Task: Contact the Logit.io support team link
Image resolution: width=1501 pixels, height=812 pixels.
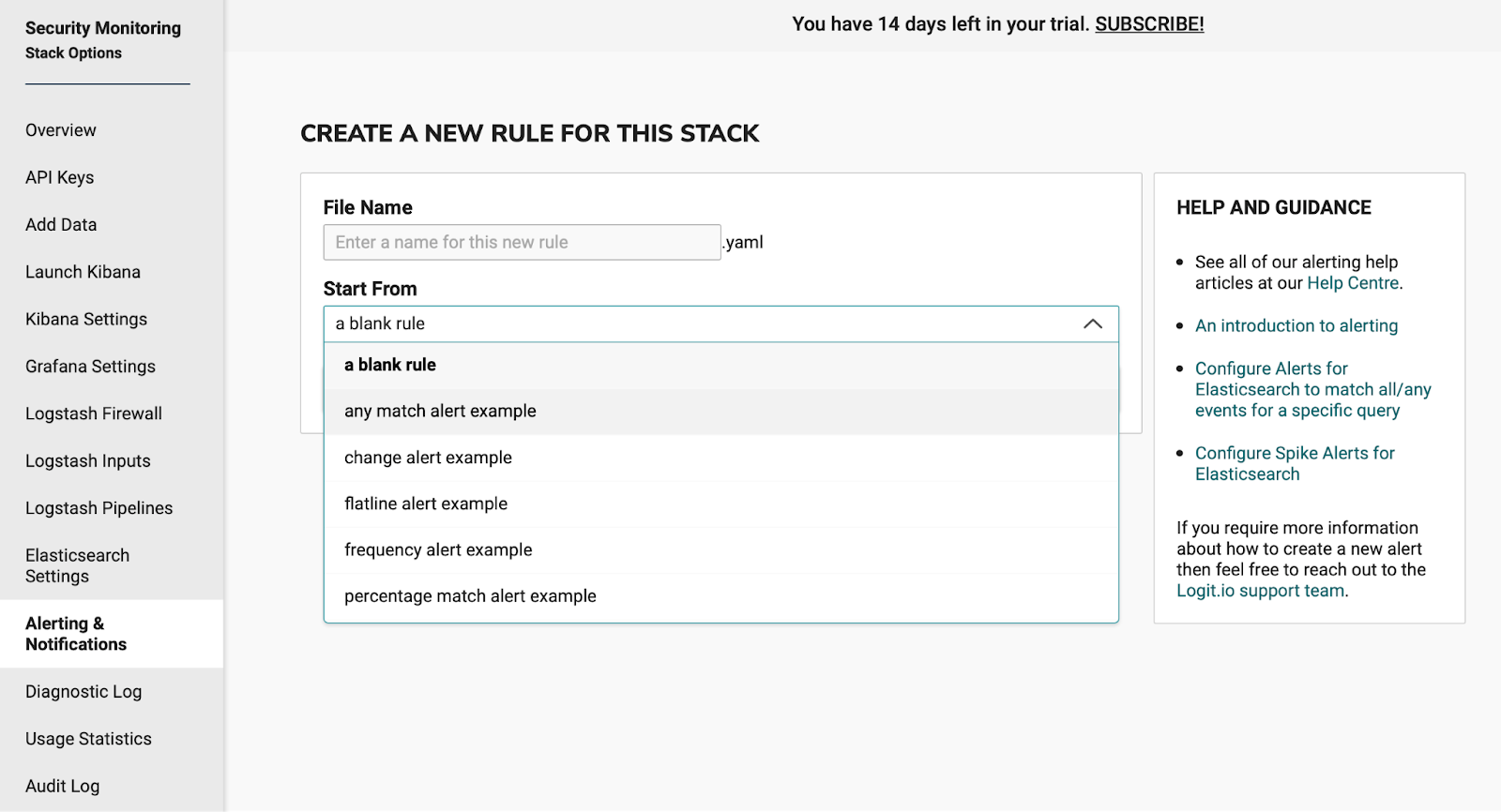Action: (x=1260, y=591)
